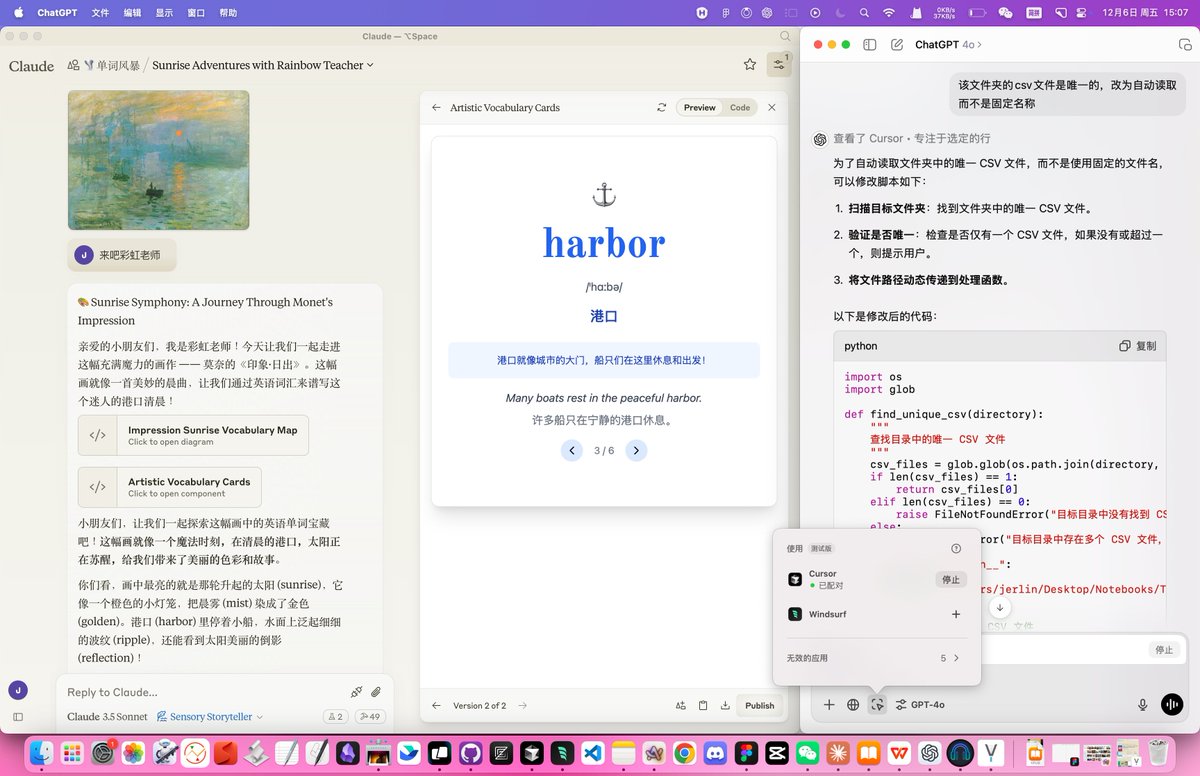Open ChatGPT app menu in menu bar
Viewport: 1200px width, 776px height.
tap(58, 13)
